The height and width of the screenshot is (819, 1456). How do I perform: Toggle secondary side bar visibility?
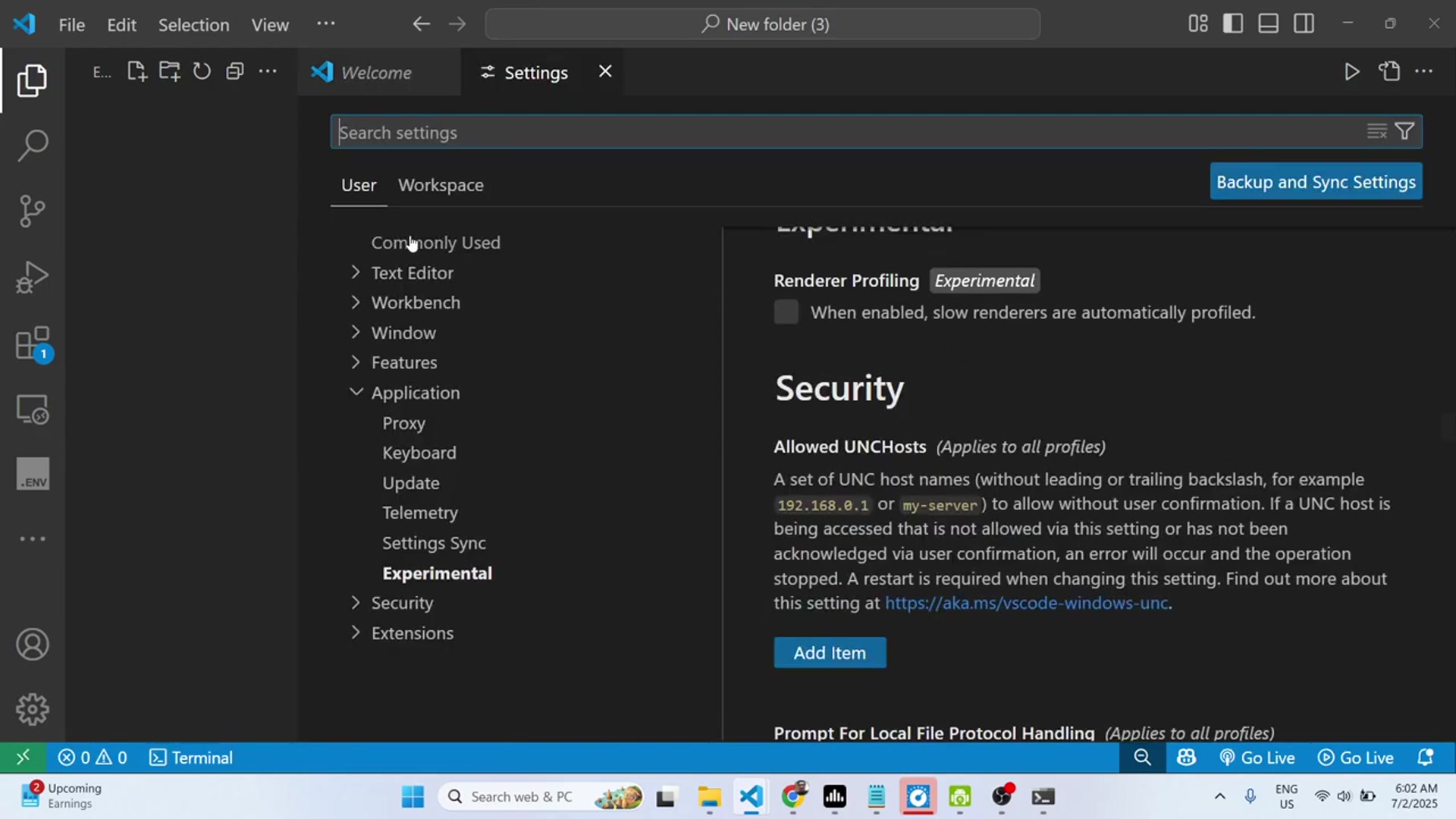(1304, 24)
